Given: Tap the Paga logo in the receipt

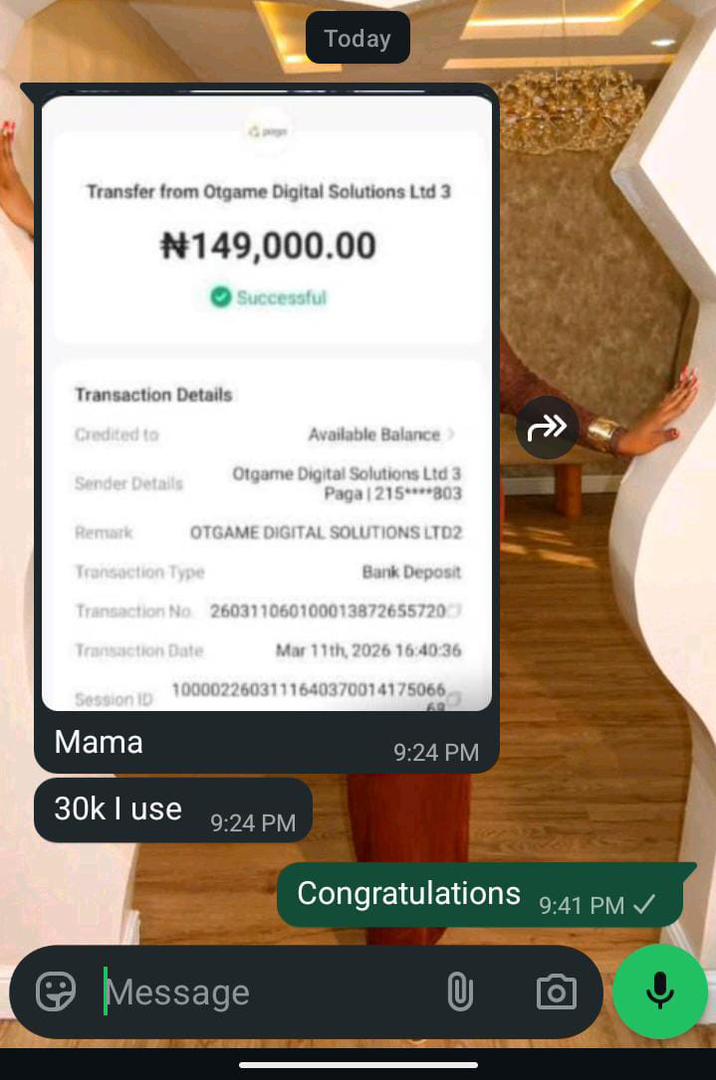Looking at the screenshot, I should (x=267, y=131).
